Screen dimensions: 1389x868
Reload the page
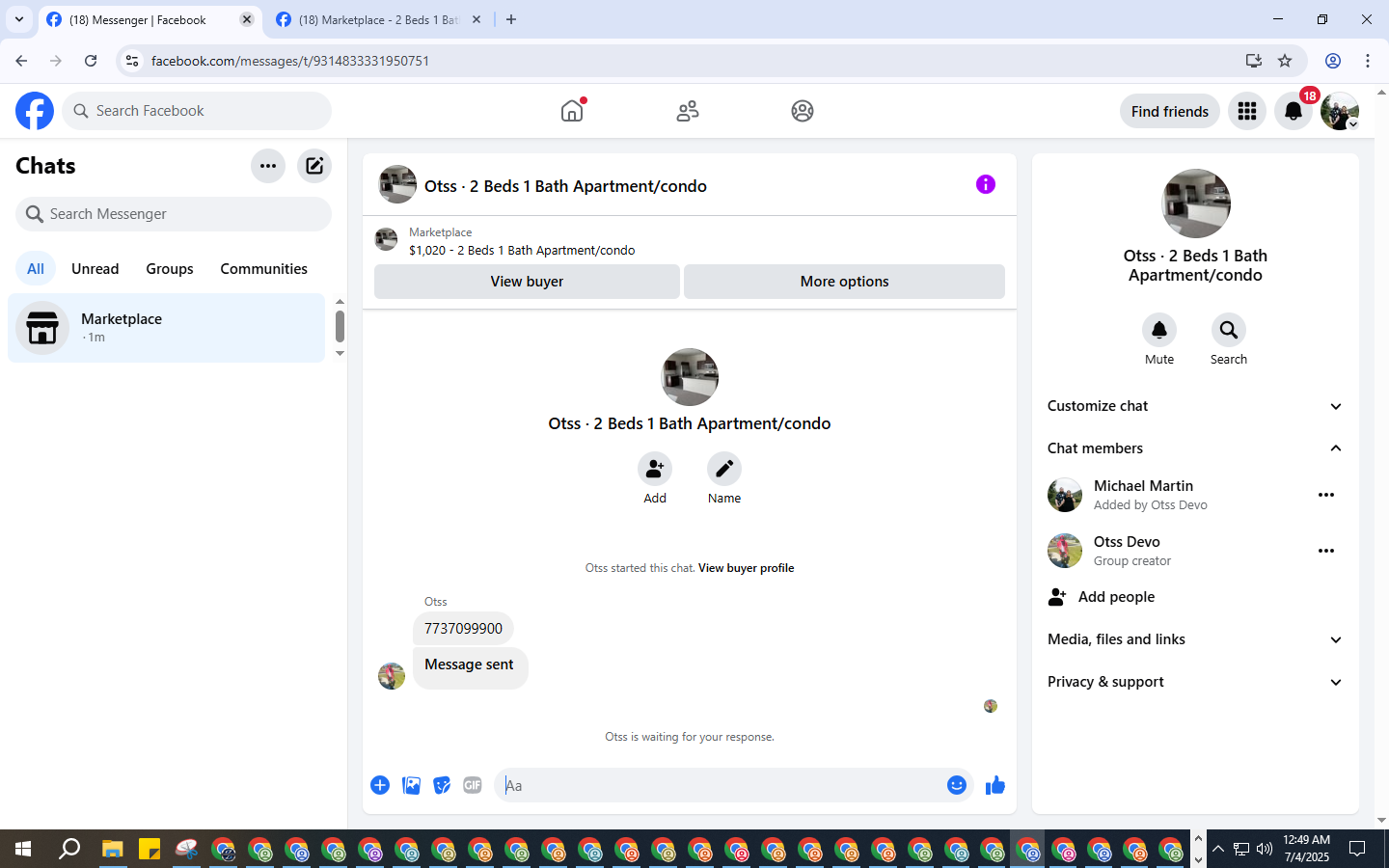point(91,61)
